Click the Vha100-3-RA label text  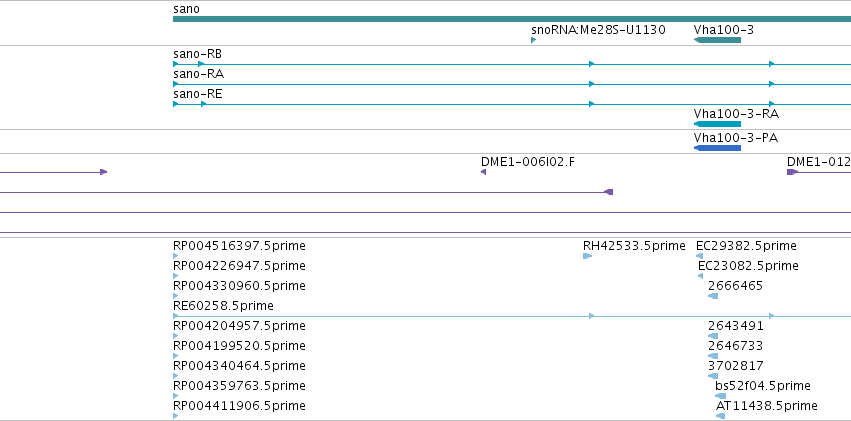point(736,114)
